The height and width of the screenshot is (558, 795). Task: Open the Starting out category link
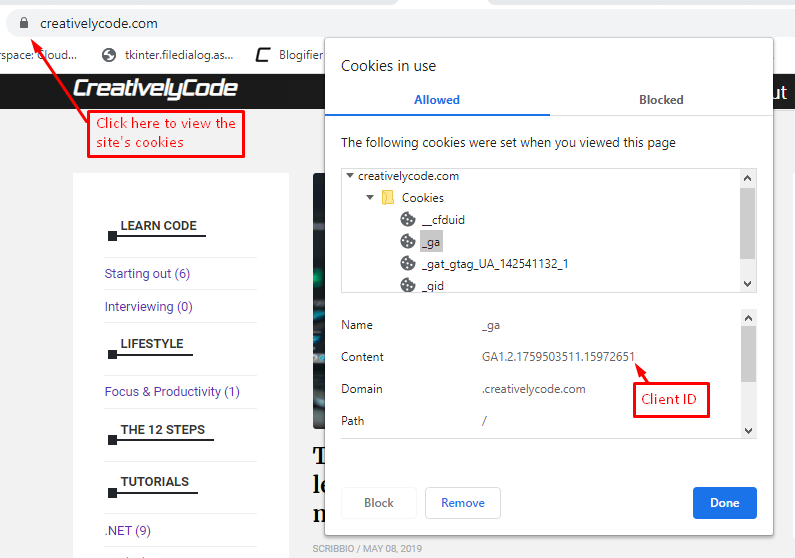[x=147, y=274]
